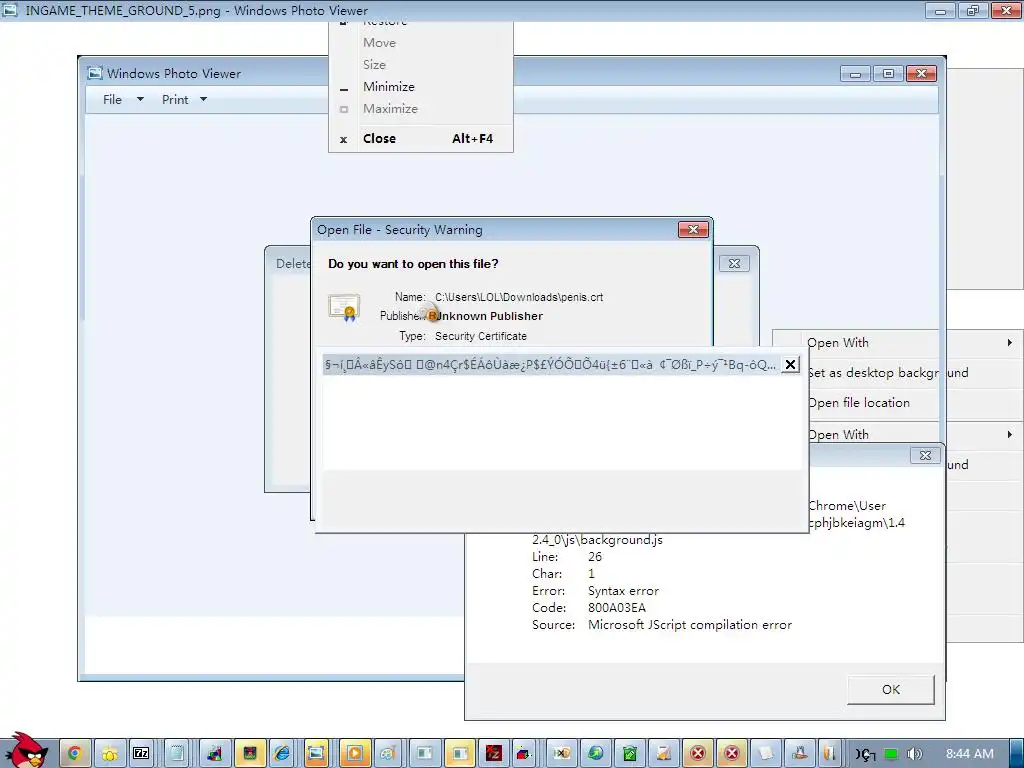Screen dimensions: 1024x768
Task: Click the colored blocks taskbar icon
Action: [214, 754]
